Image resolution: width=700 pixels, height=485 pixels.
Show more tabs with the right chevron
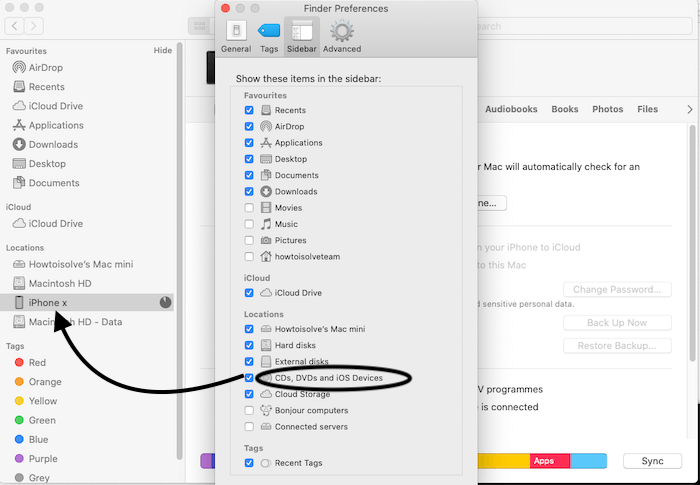[690, 109]
